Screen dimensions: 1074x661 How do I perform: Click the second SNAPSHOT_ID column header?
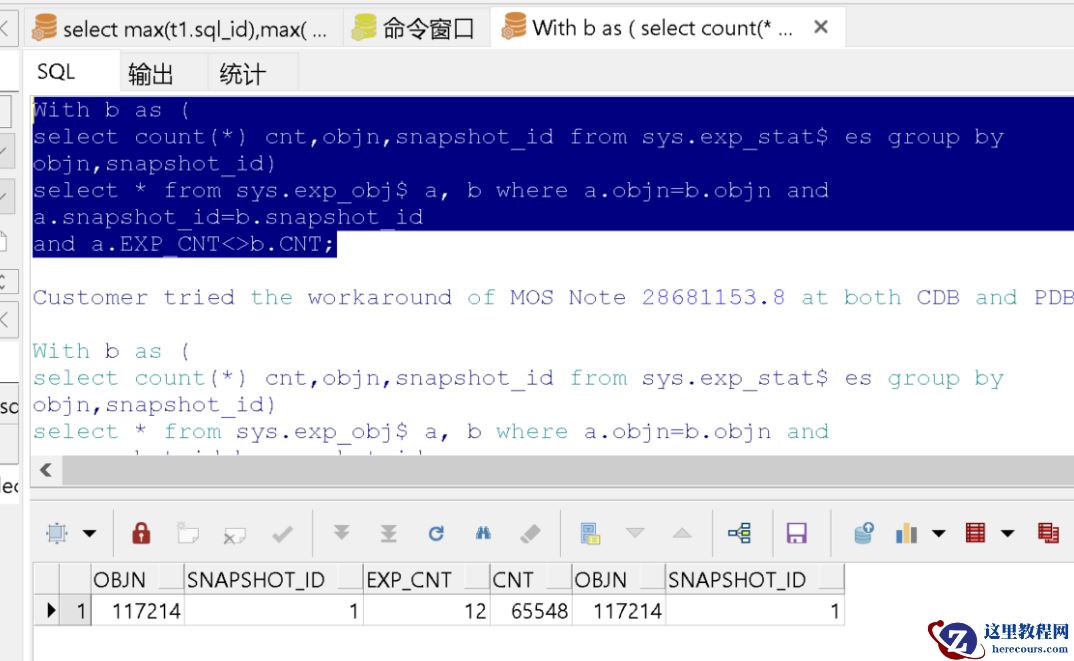point(755,579)
